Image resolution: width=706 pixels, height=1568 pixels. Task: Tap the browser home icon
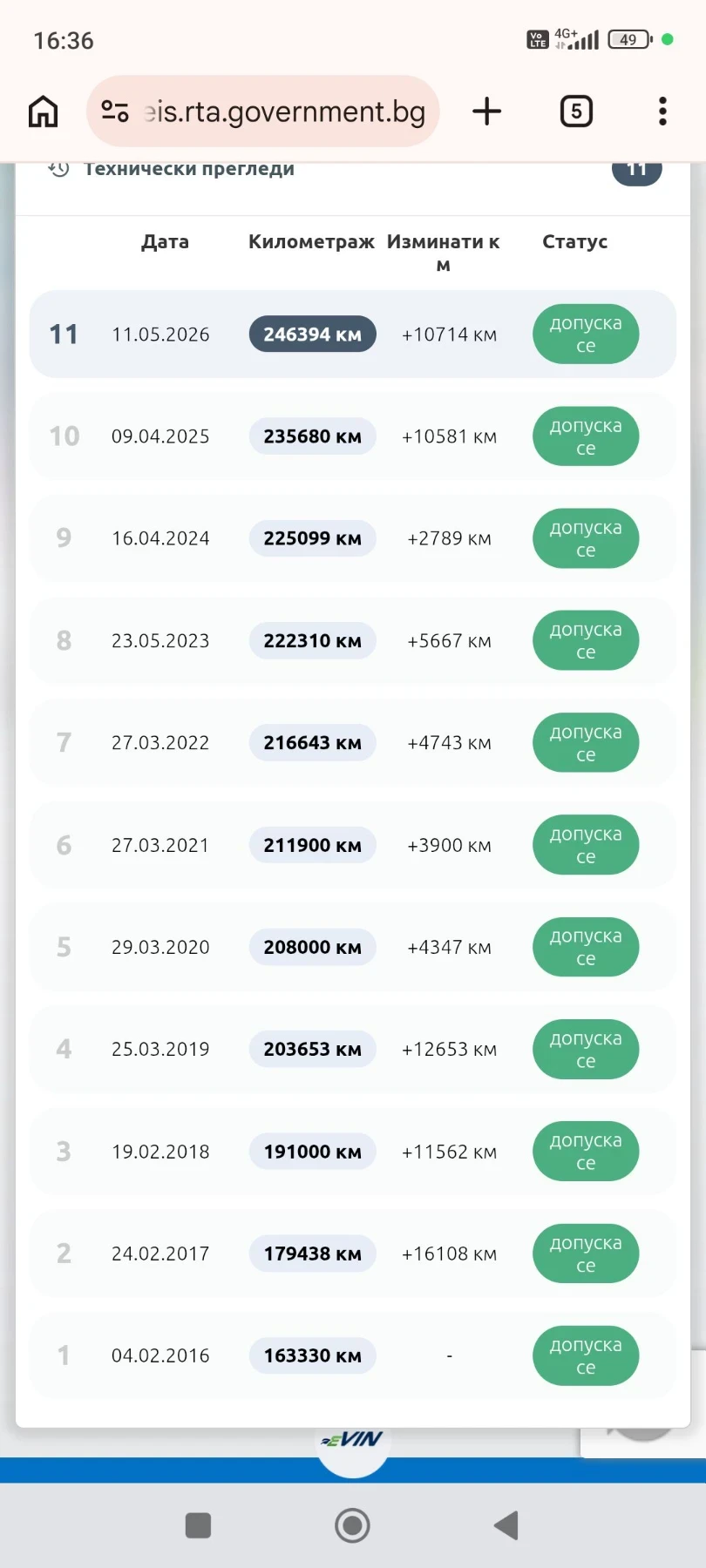(44, 112)
